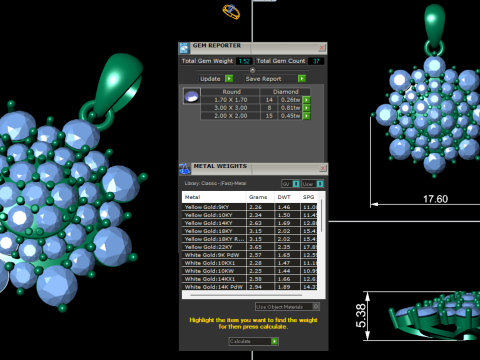Toggle the User option in Metal Weights
The width and height of the screenshot is (480, 360).
tap(312, 184)
